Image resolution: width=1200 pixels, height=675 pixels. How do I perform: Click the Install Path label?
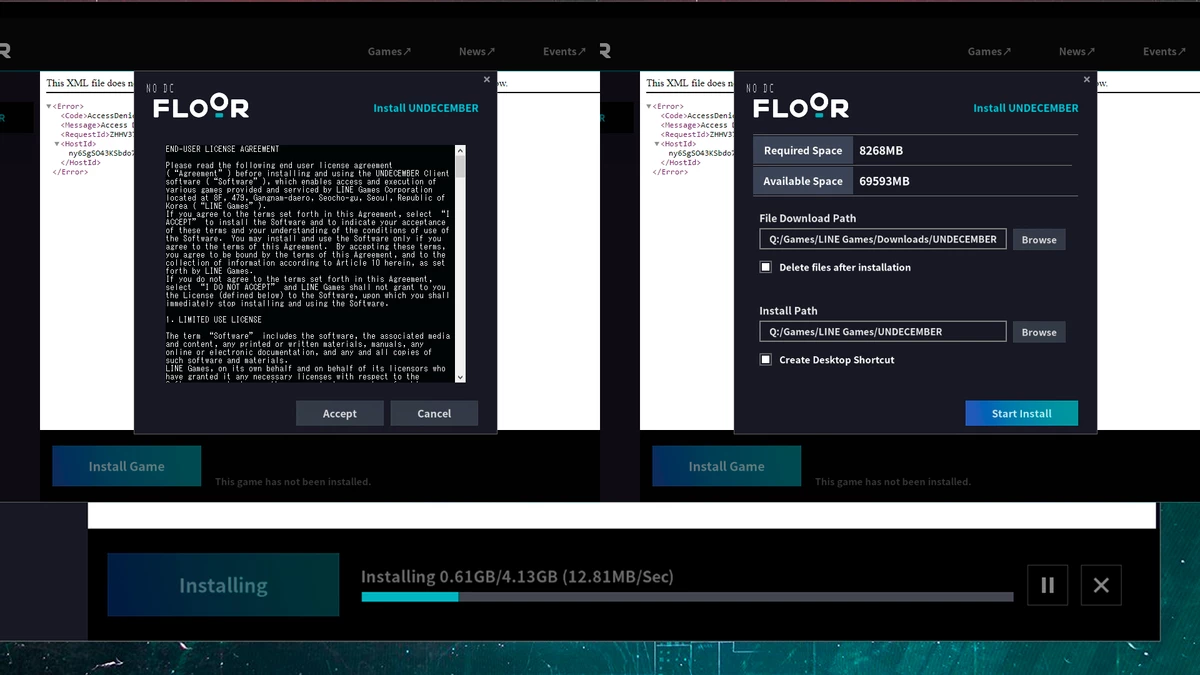tap(789, 311)
